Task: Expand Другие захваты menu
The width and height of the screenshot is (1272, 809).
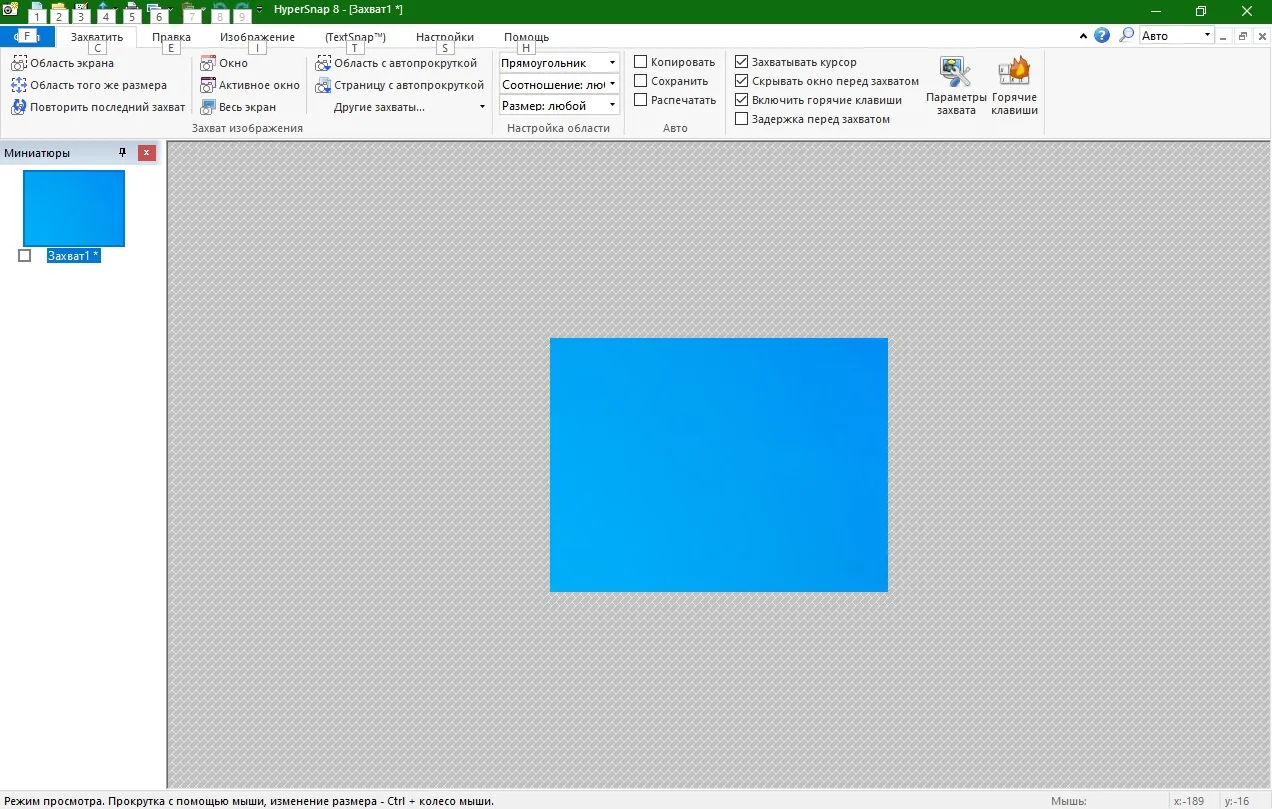Action: 409,107
